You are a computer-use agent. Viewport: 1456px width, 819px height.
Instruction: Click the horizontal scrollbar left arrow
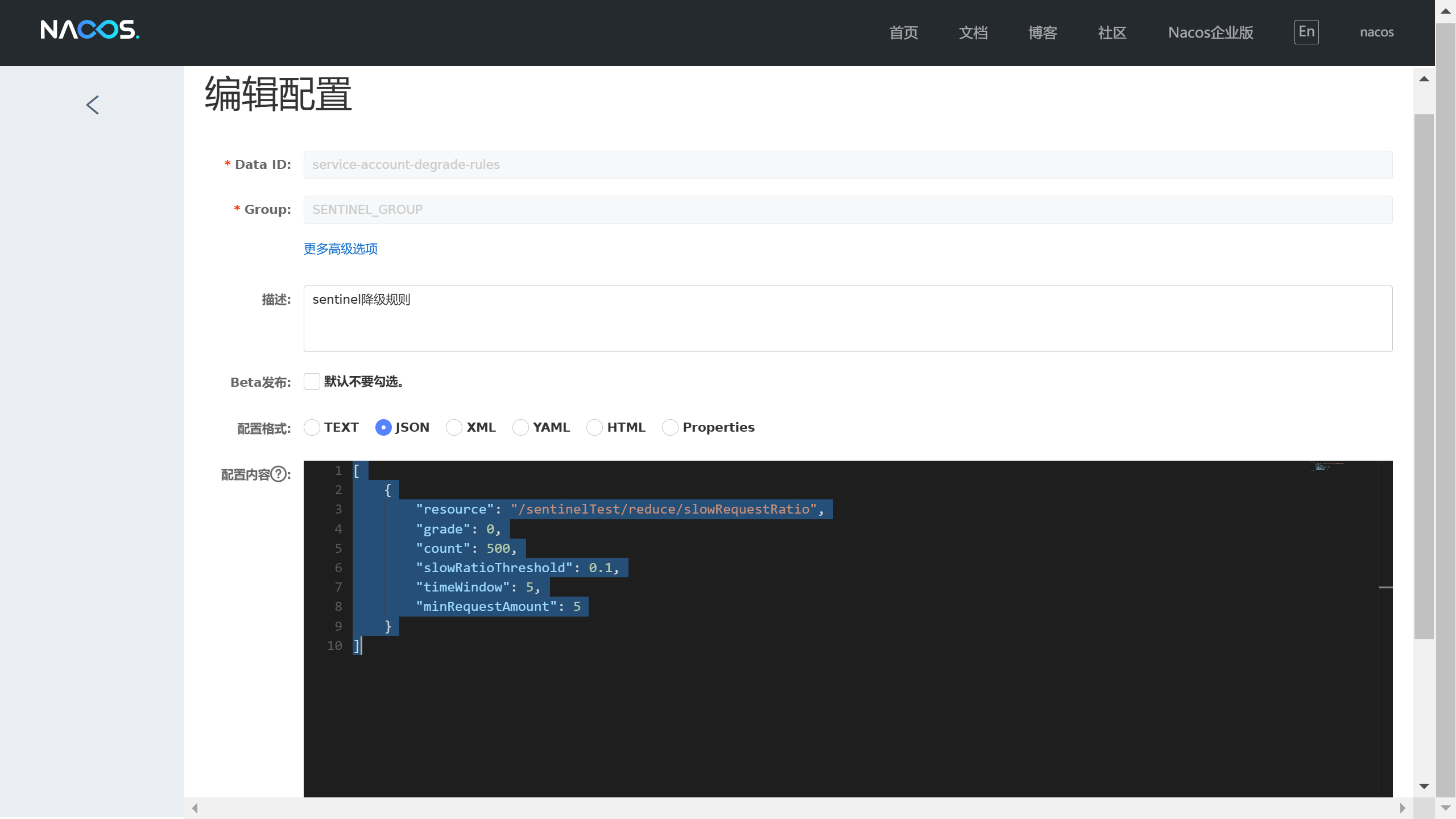pyautogui.click(x=195, y=808)
